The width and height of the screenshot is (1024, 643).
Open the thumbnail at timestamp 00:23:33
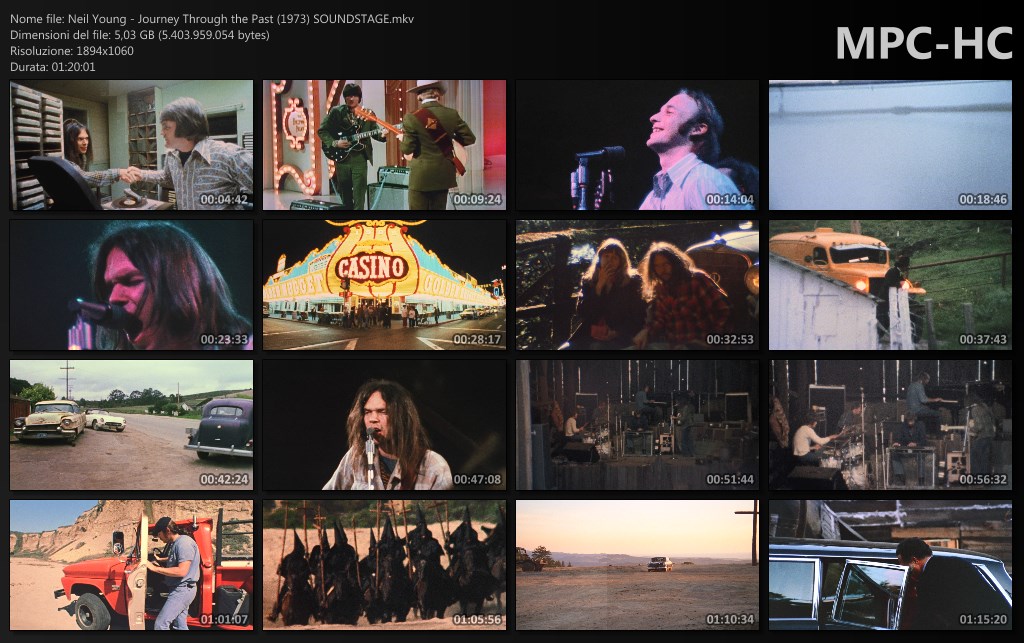[131, 285]
